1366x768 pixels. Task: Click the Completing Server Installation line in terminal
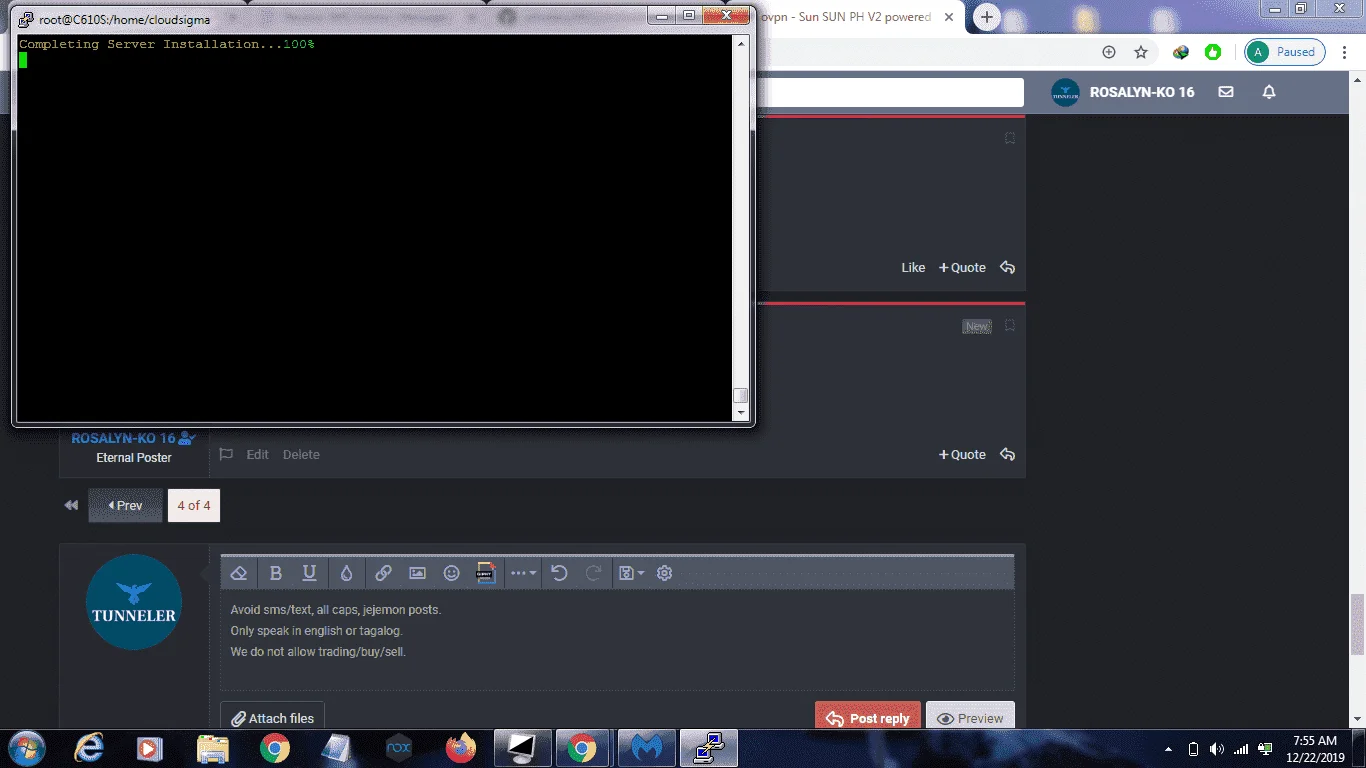(167, 44)
